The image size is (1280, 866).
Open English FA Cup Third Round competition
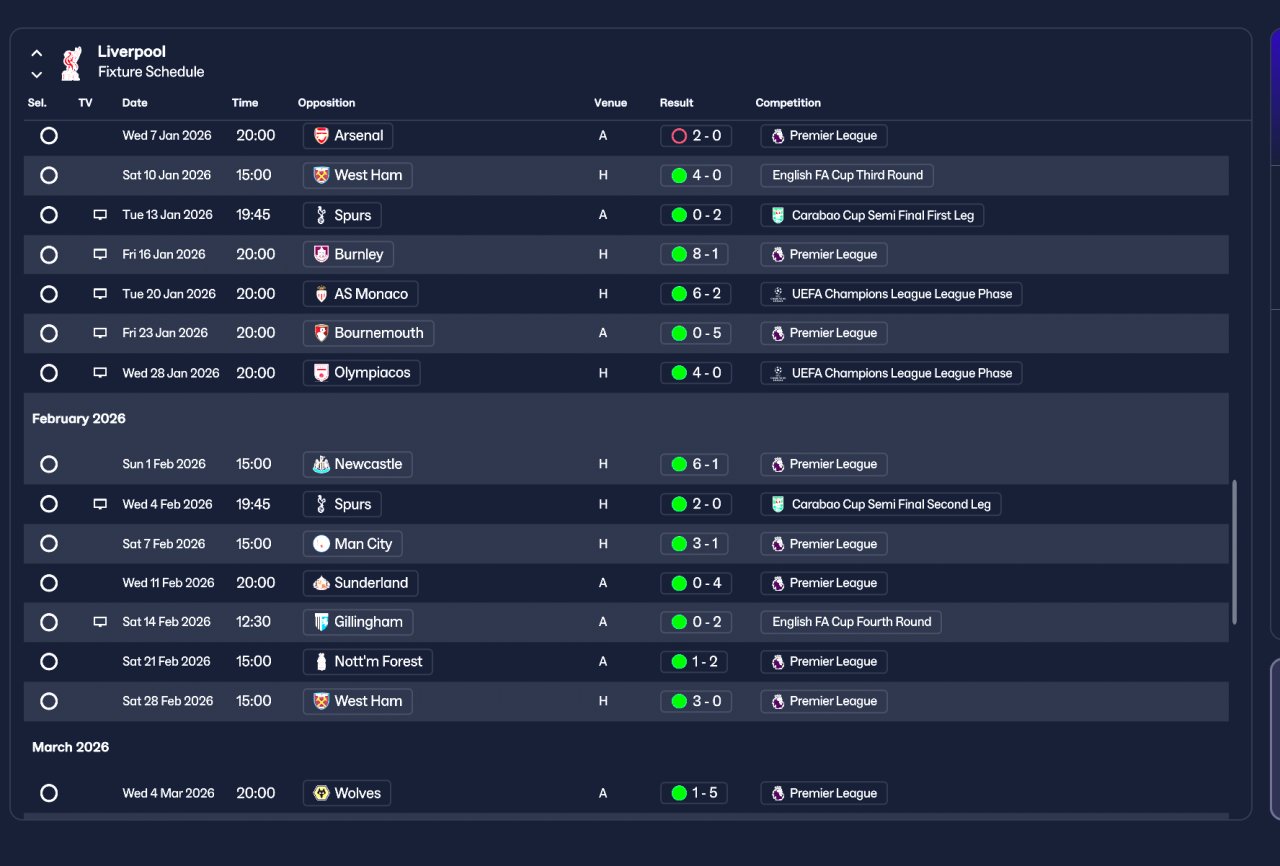[847, 175]
